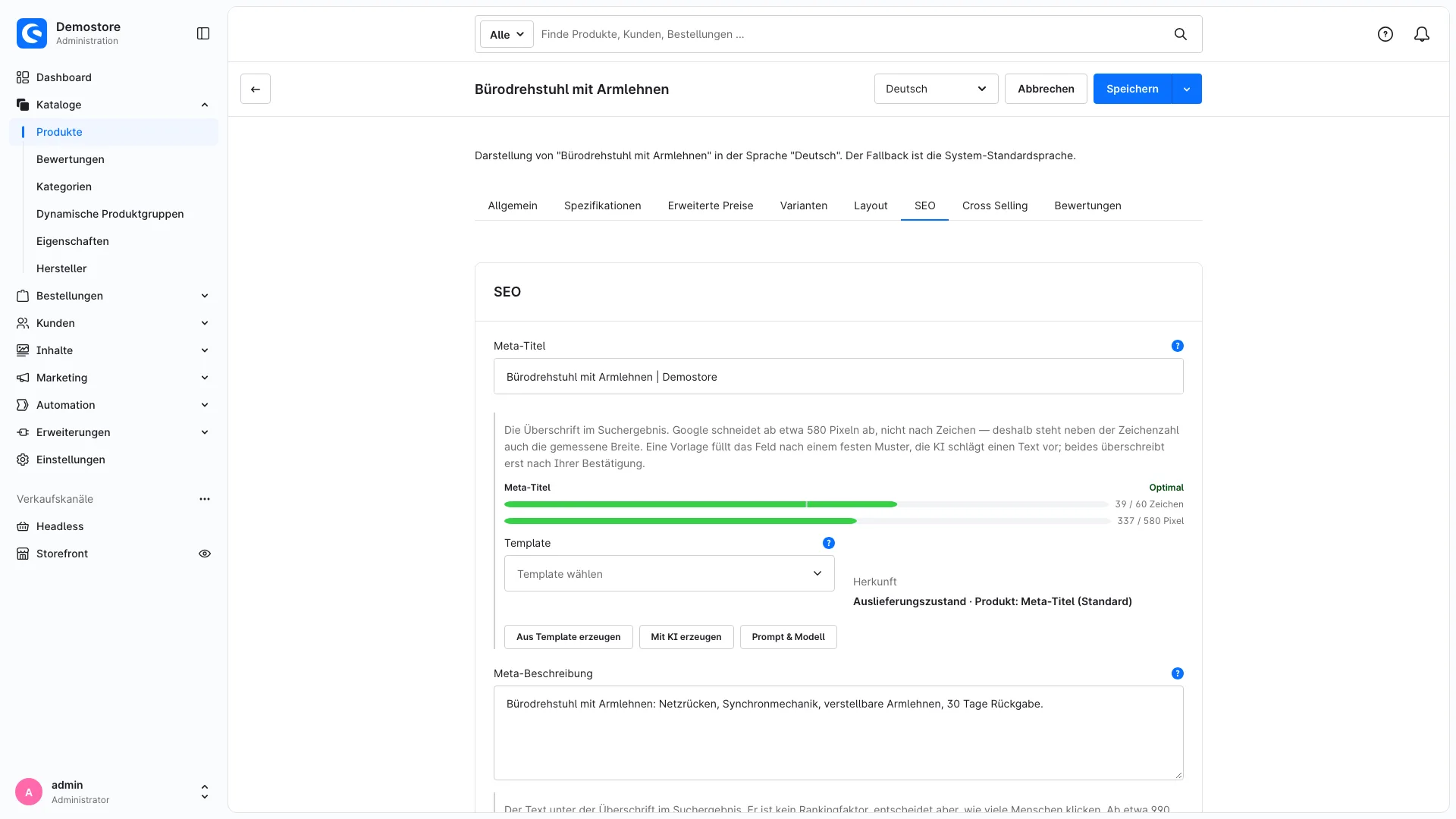
Task: Click the Abbrechen button
Action: pyautogui.click(x=1046, y=89)
